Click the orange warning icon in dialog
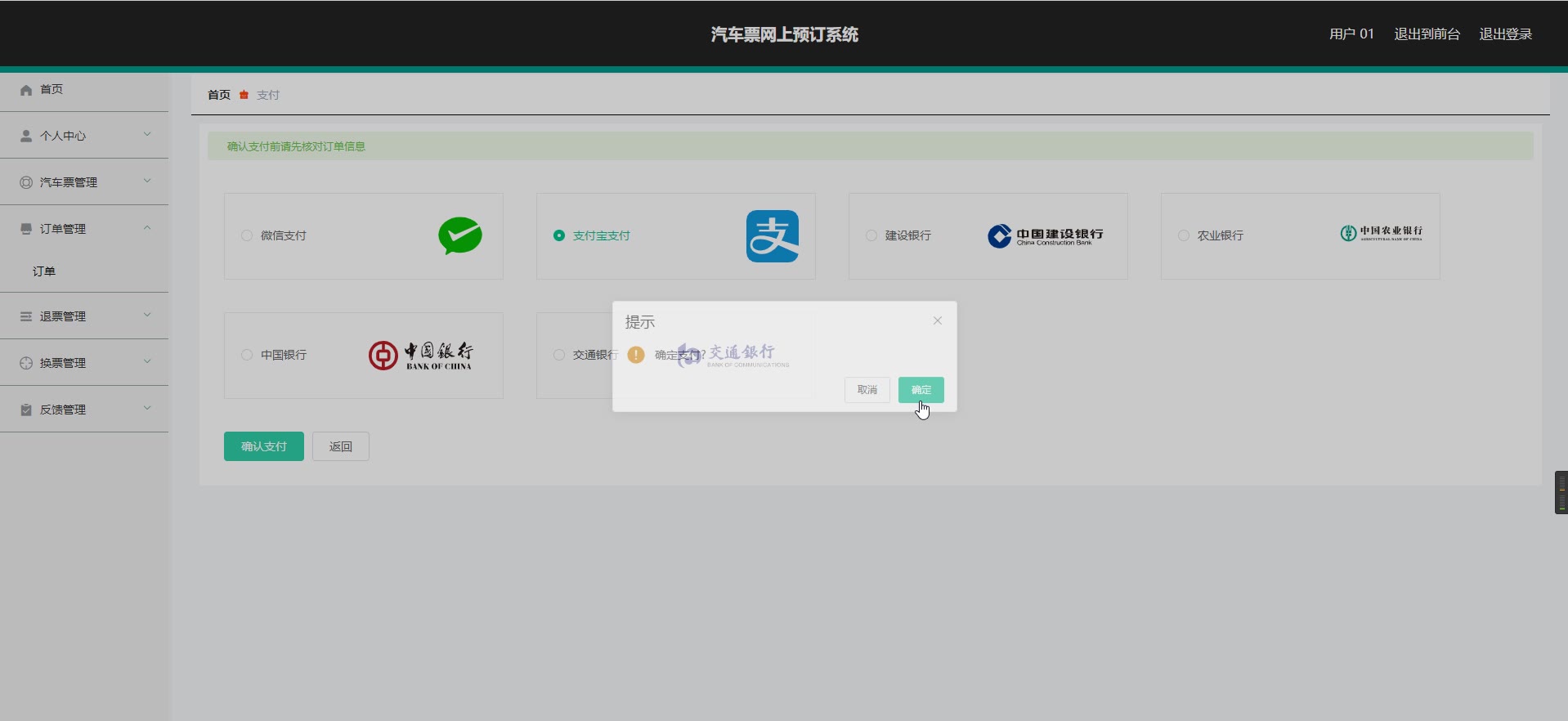 pyautogui.click(x=636, y=355)
